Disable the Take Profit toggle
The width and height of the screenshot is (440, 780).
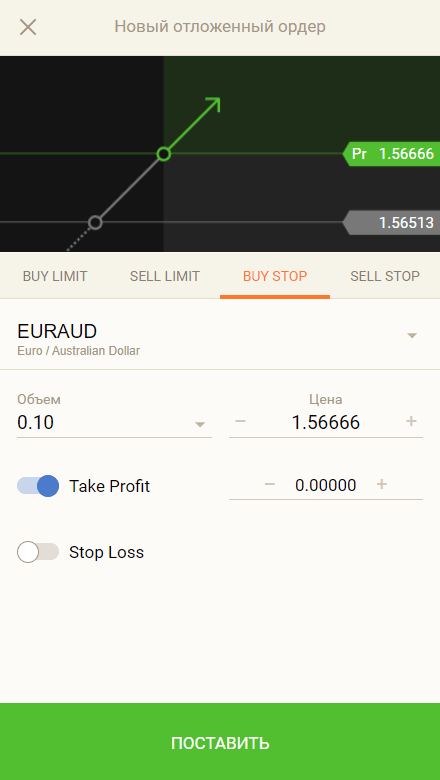38,486
